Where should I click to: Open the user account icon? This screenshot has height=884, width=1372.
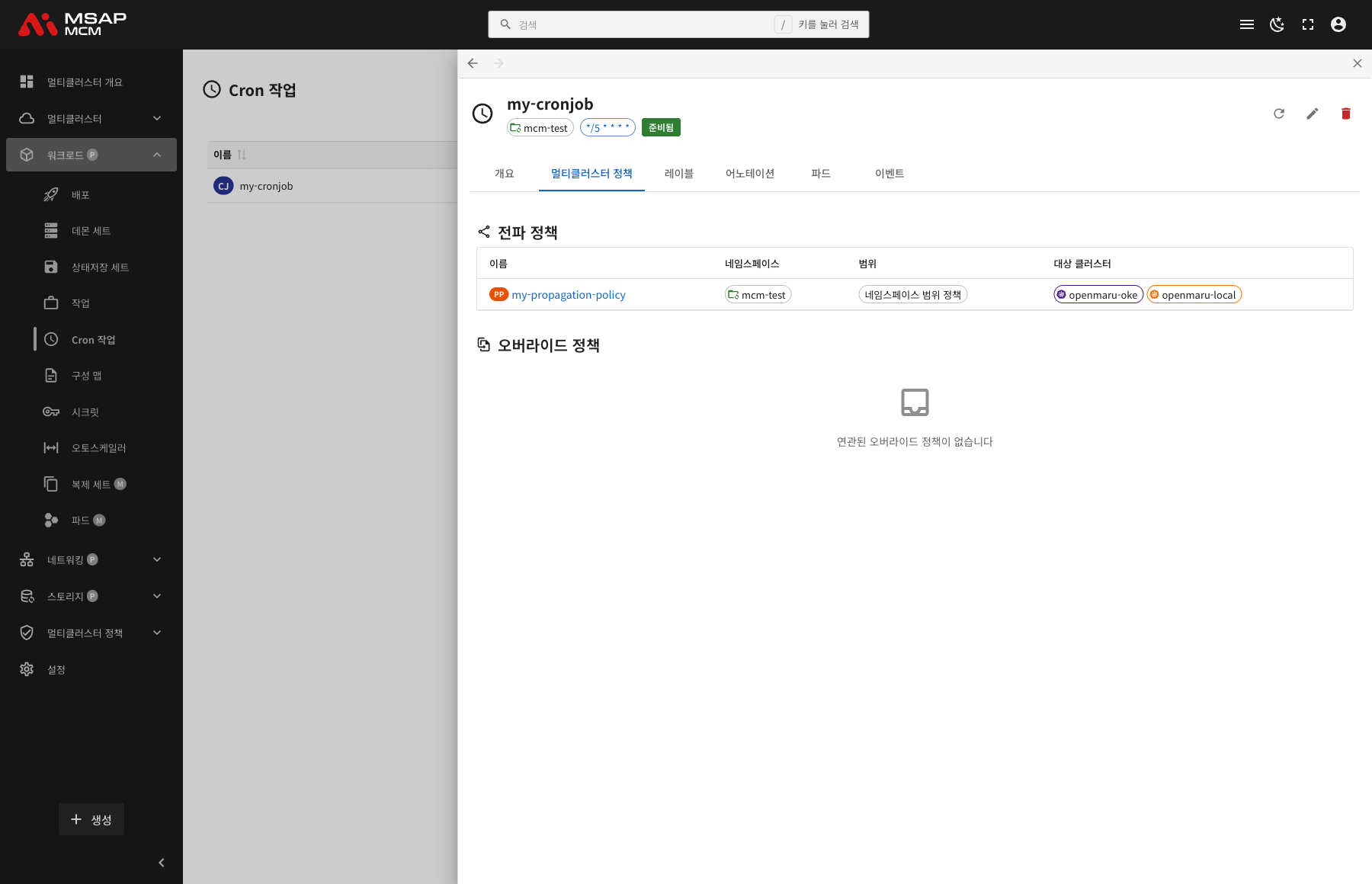(x=1338, y=24)
